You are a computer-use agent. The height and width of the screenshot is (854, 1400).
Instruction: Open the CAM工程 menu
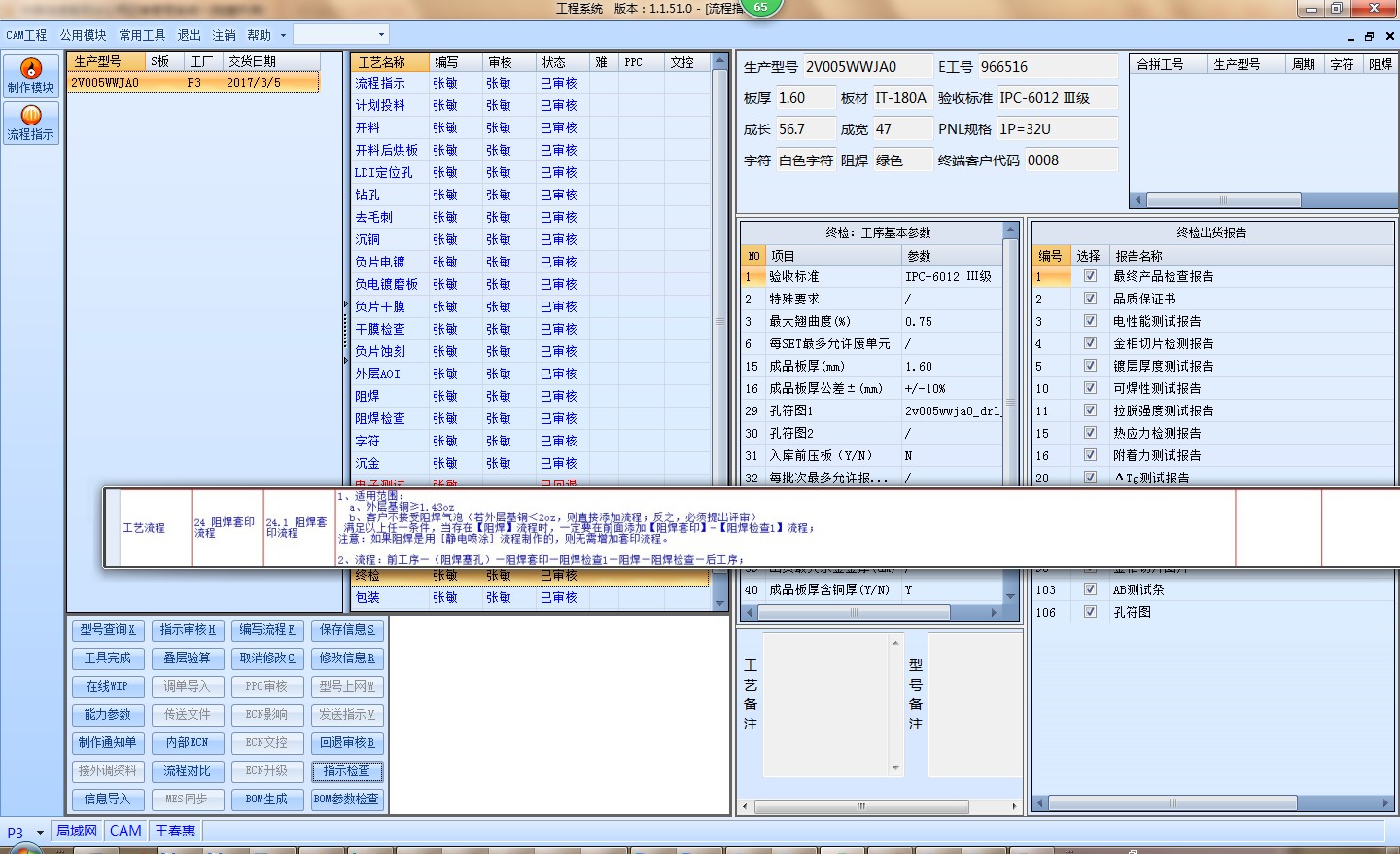coord(26,35)
